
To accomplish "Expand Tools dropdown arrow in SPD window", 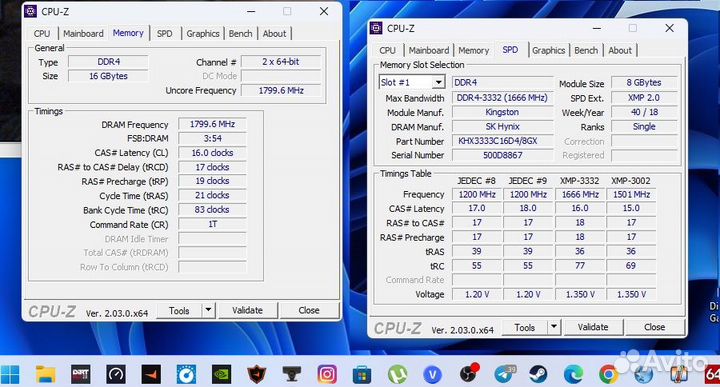I will point(554,327).
